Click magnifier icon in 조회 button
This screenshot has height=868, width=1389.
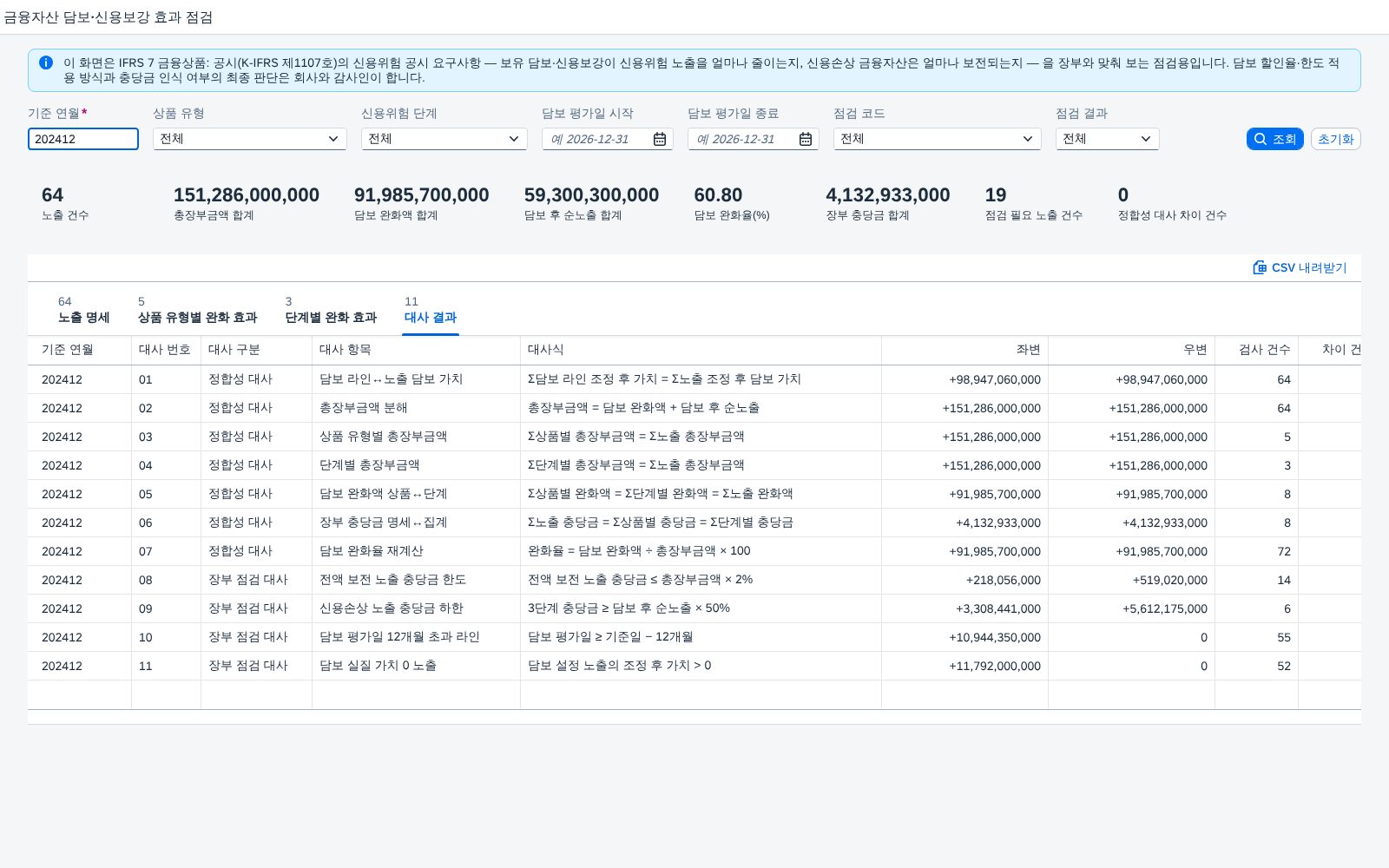pos(1261,139)
